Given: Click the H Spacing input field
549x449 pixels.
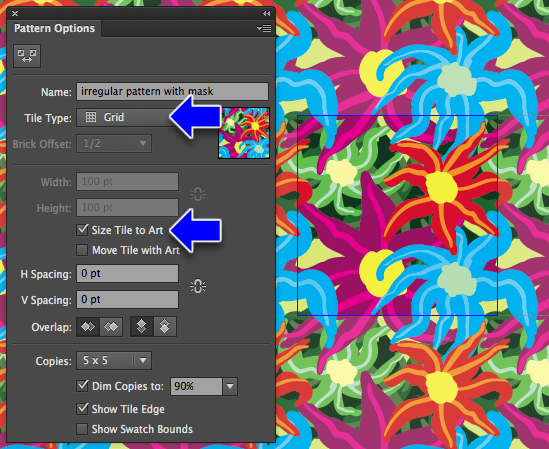Looking at the screenshot, I should [x=127, y=274].
